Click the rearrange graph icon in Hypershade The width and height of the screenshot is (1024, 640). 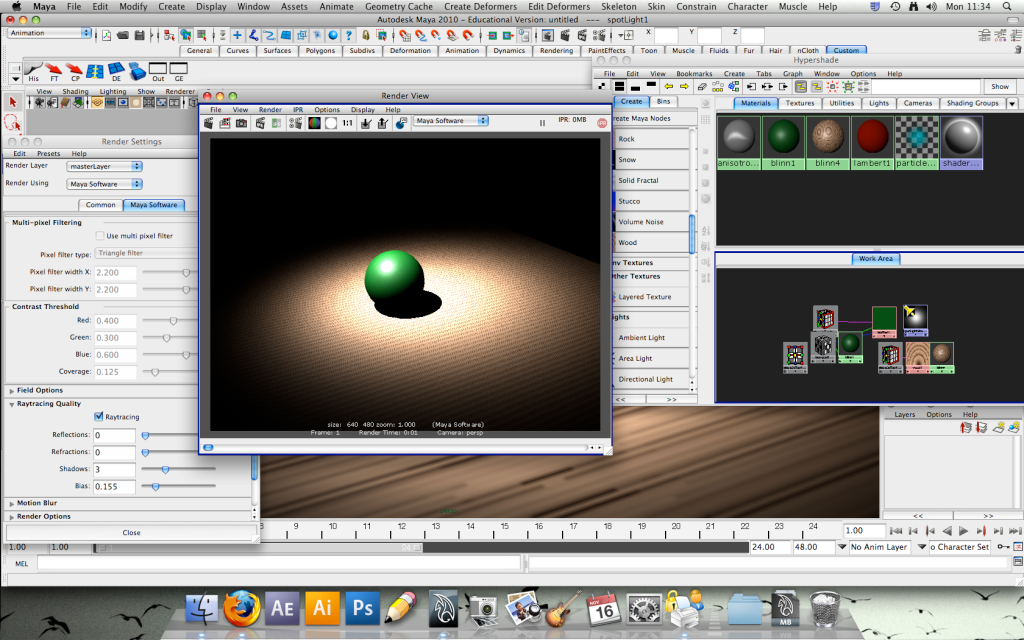point(718,86)
